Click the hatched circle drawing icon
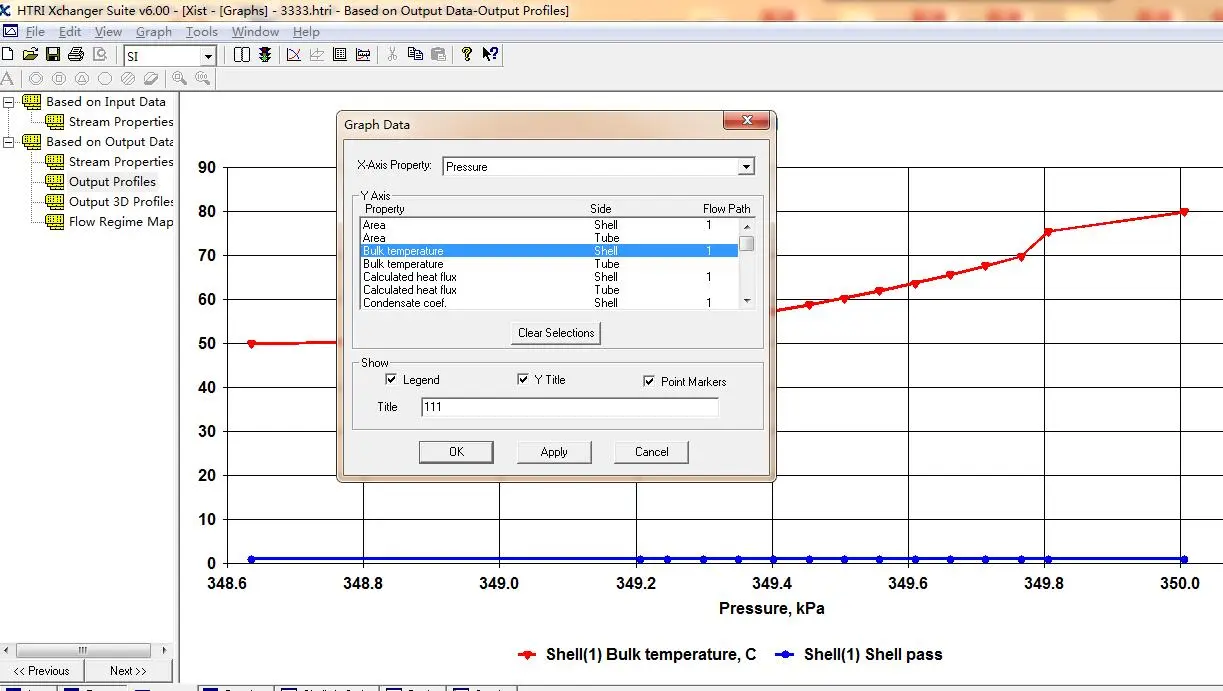 click(x=128, y=78)
